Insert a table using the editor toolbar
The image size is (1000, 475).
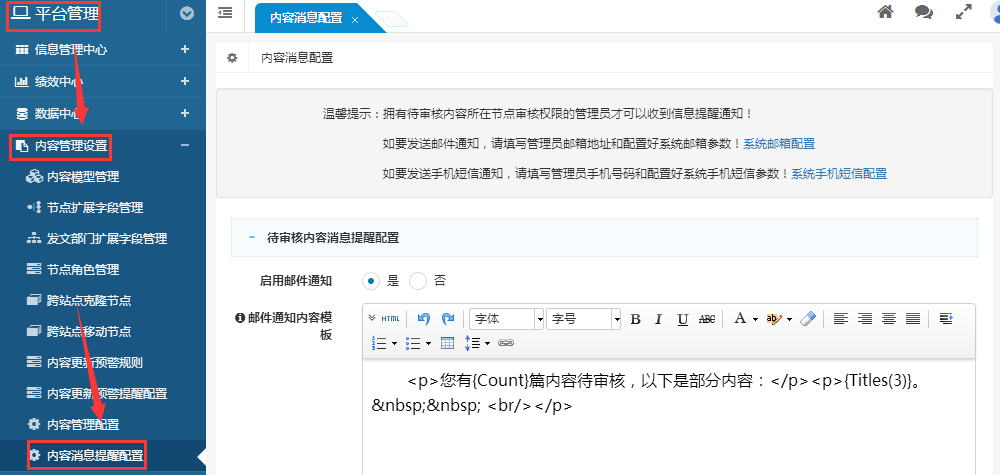point(447,343)
